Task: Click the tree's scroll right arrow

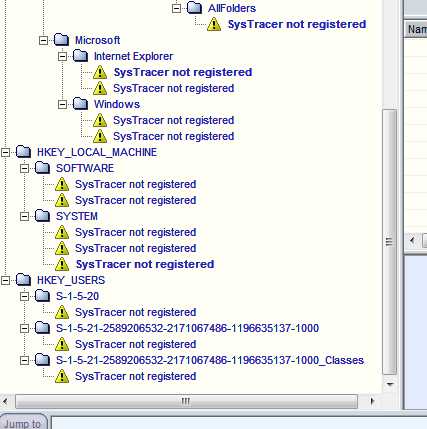Action: pyautogui.click(x=372, y=401)
